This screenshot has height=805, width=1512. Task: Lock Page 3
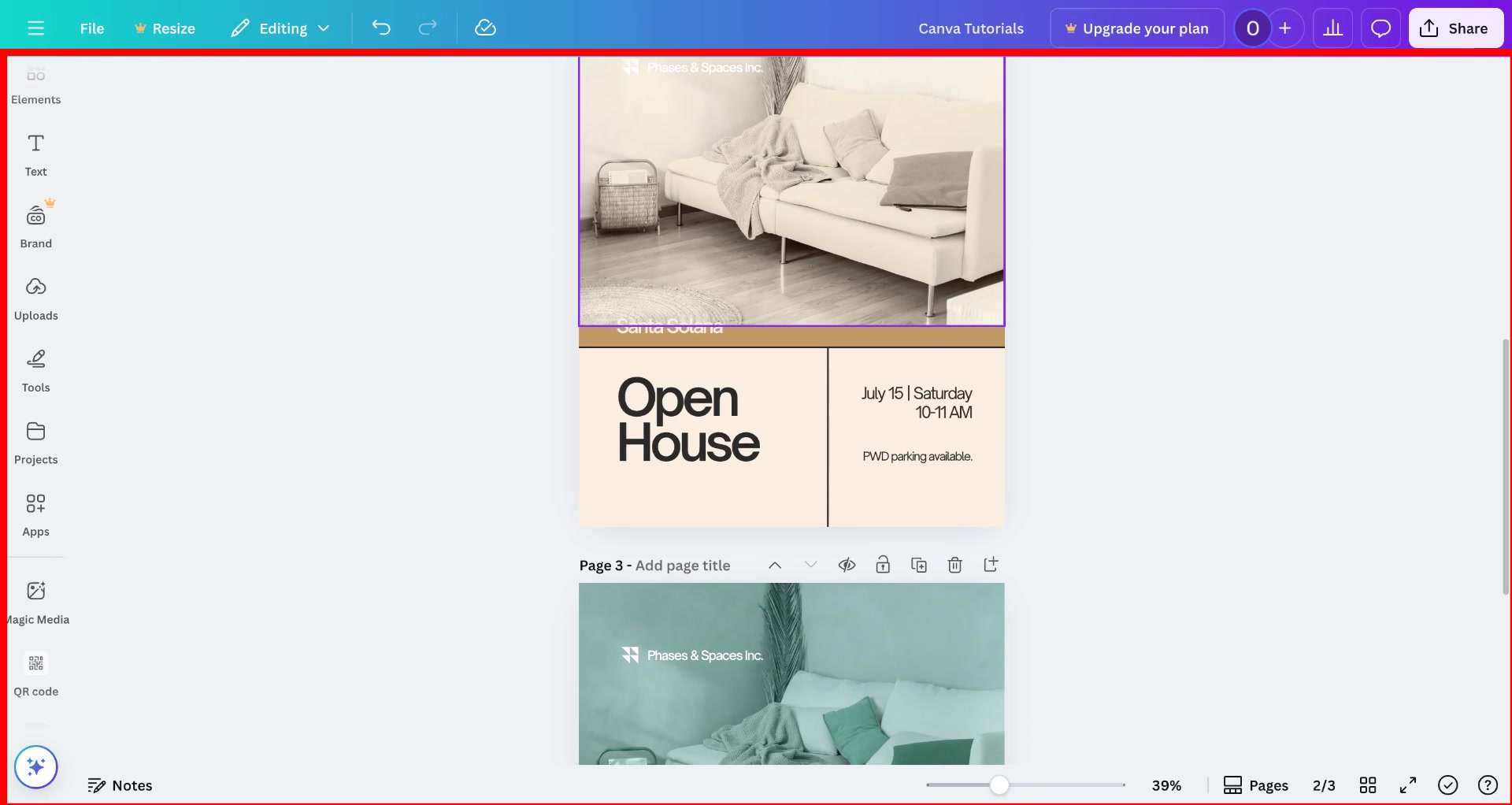[x=883, y=565]
